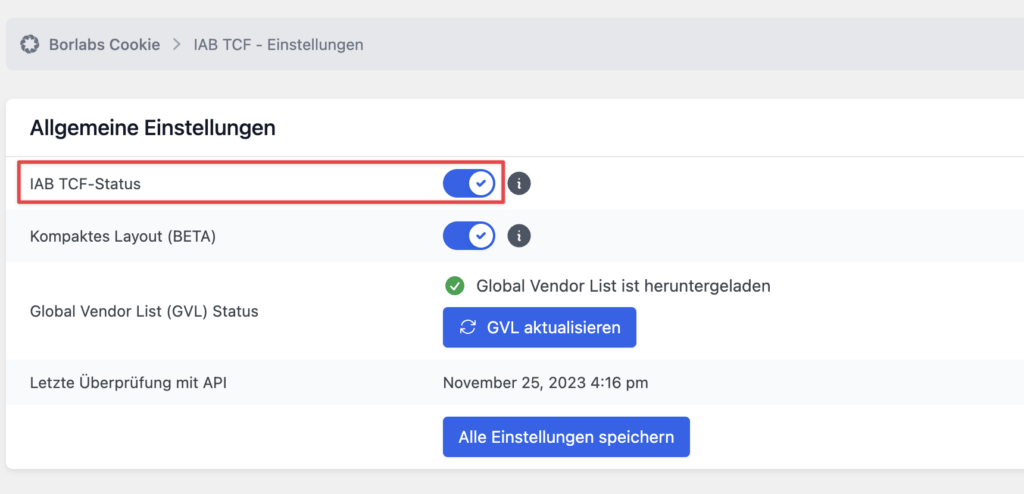
Task: Click the November 25, 2023 timestamp
Action: 545,383
